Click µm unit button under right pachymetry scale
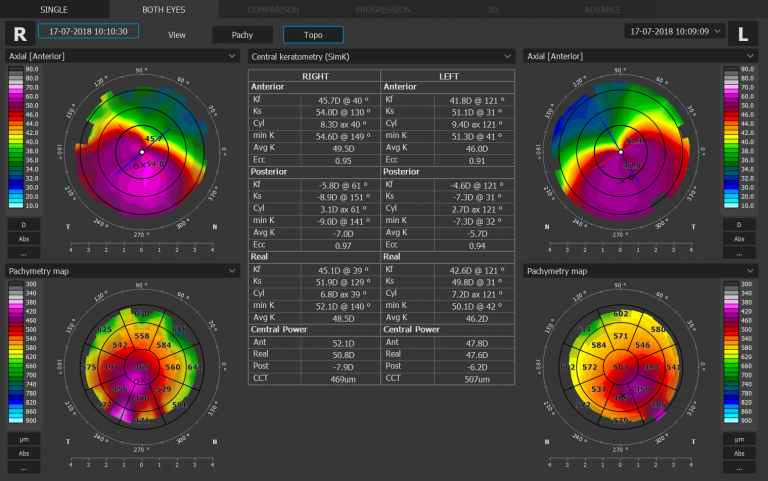Viewport: 768px width, 481px height. point(24,439)
